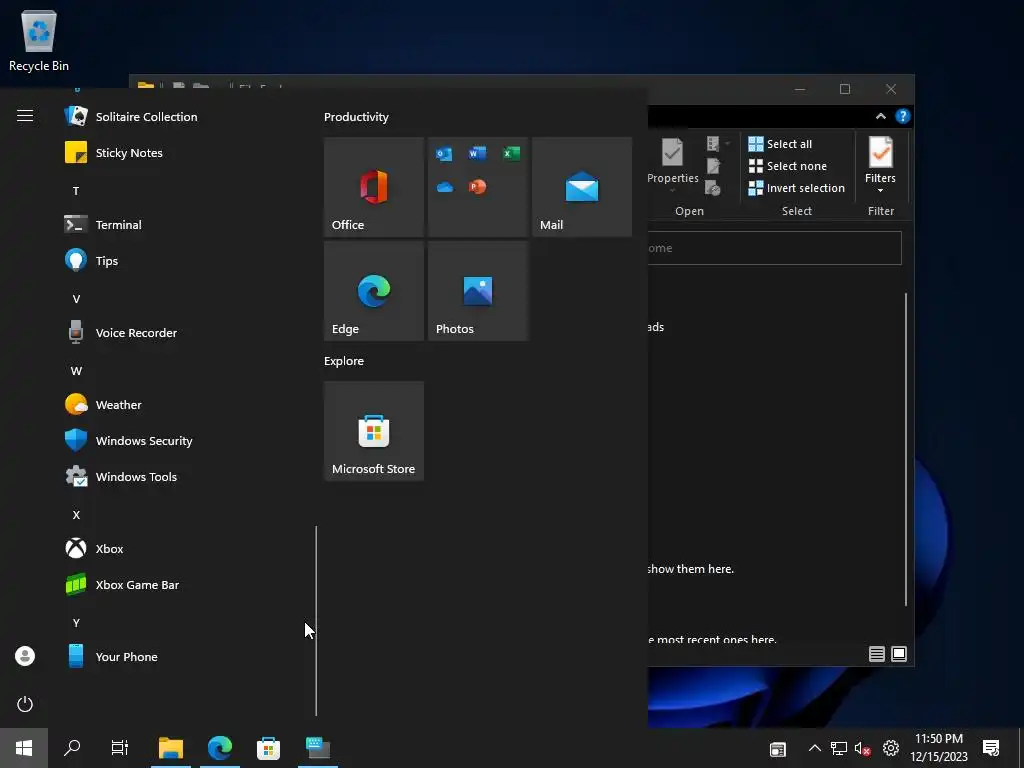Open the Photos tile
Image resolution: width=1024 pixels, height=768 pixels.
[478, 291]
